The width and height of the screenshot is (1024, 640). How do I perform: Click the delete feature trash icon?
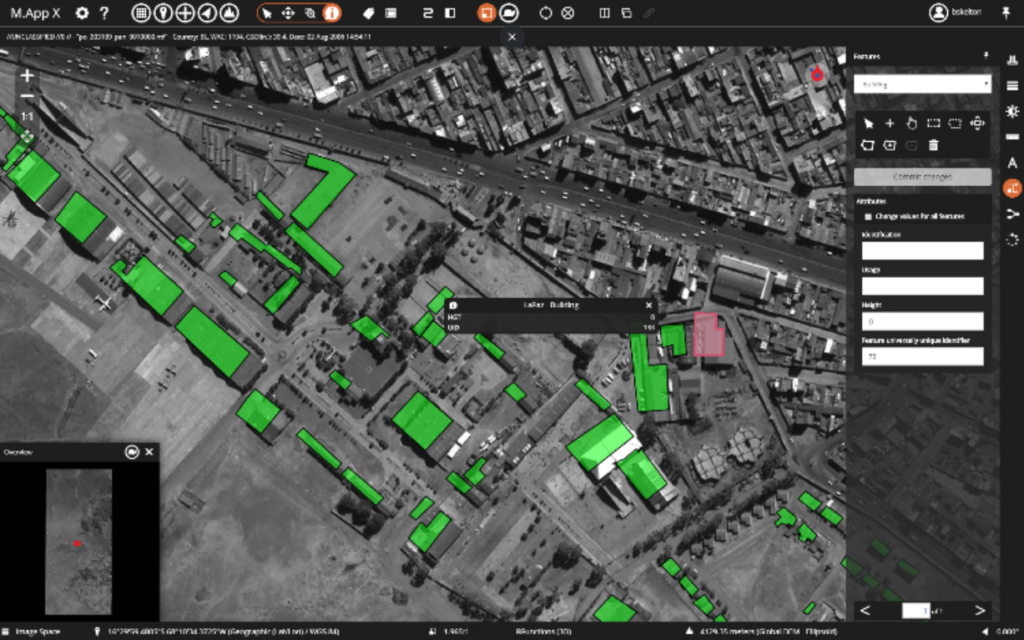(x=933, y=145)
